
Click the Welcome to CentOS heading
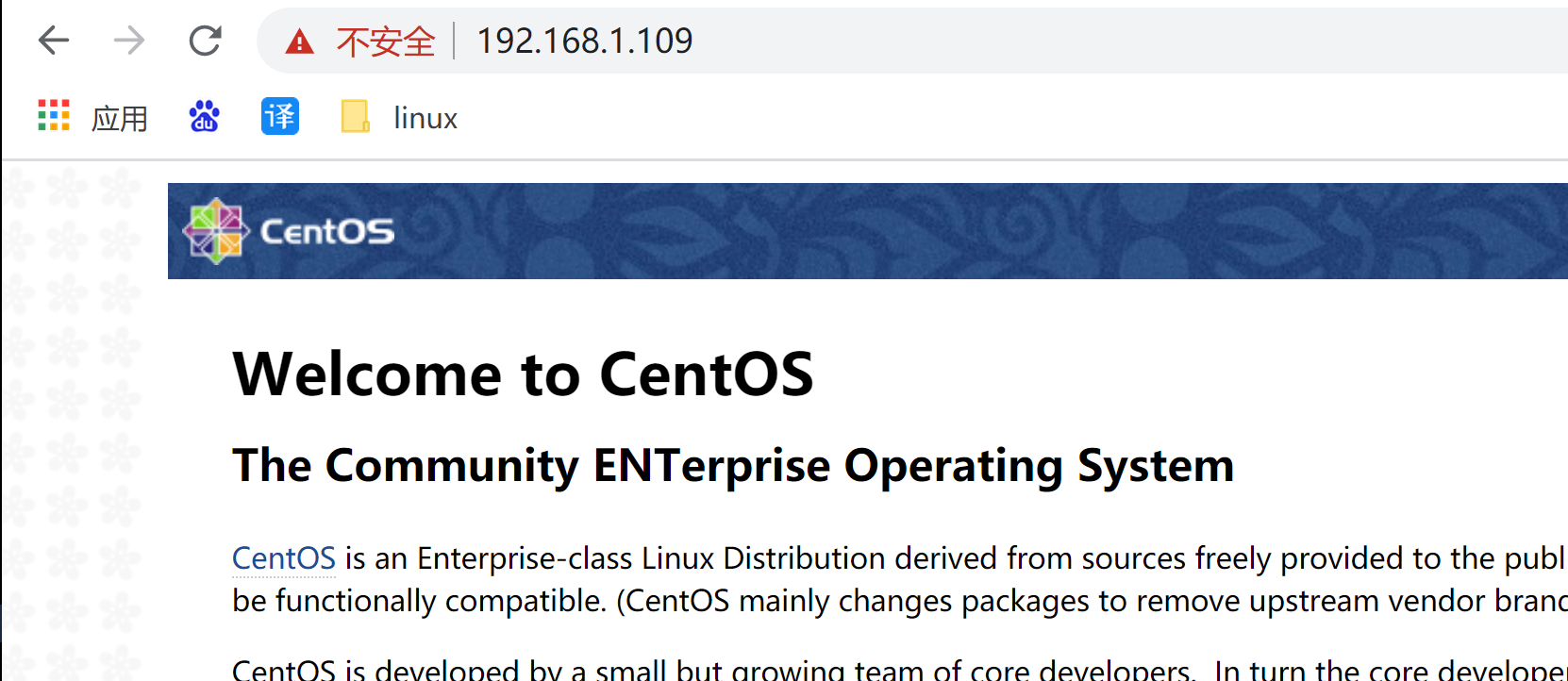[523, 374]
